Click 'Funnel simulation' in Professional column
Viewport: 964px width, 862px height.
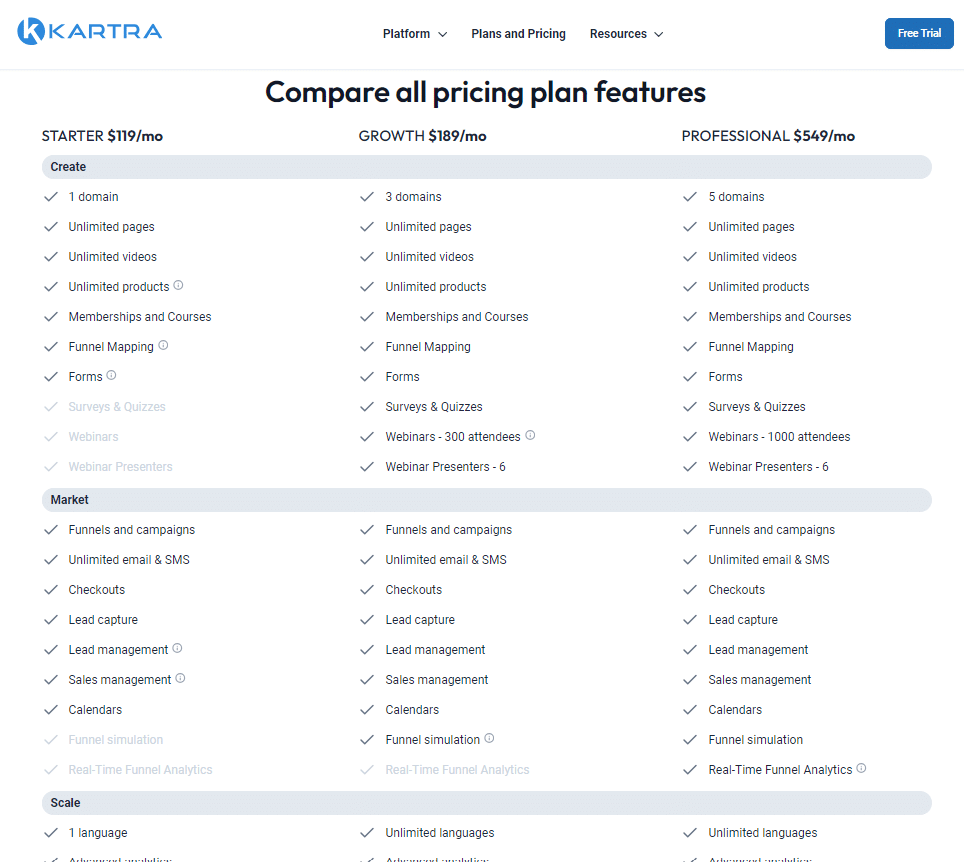coord(756,740)
